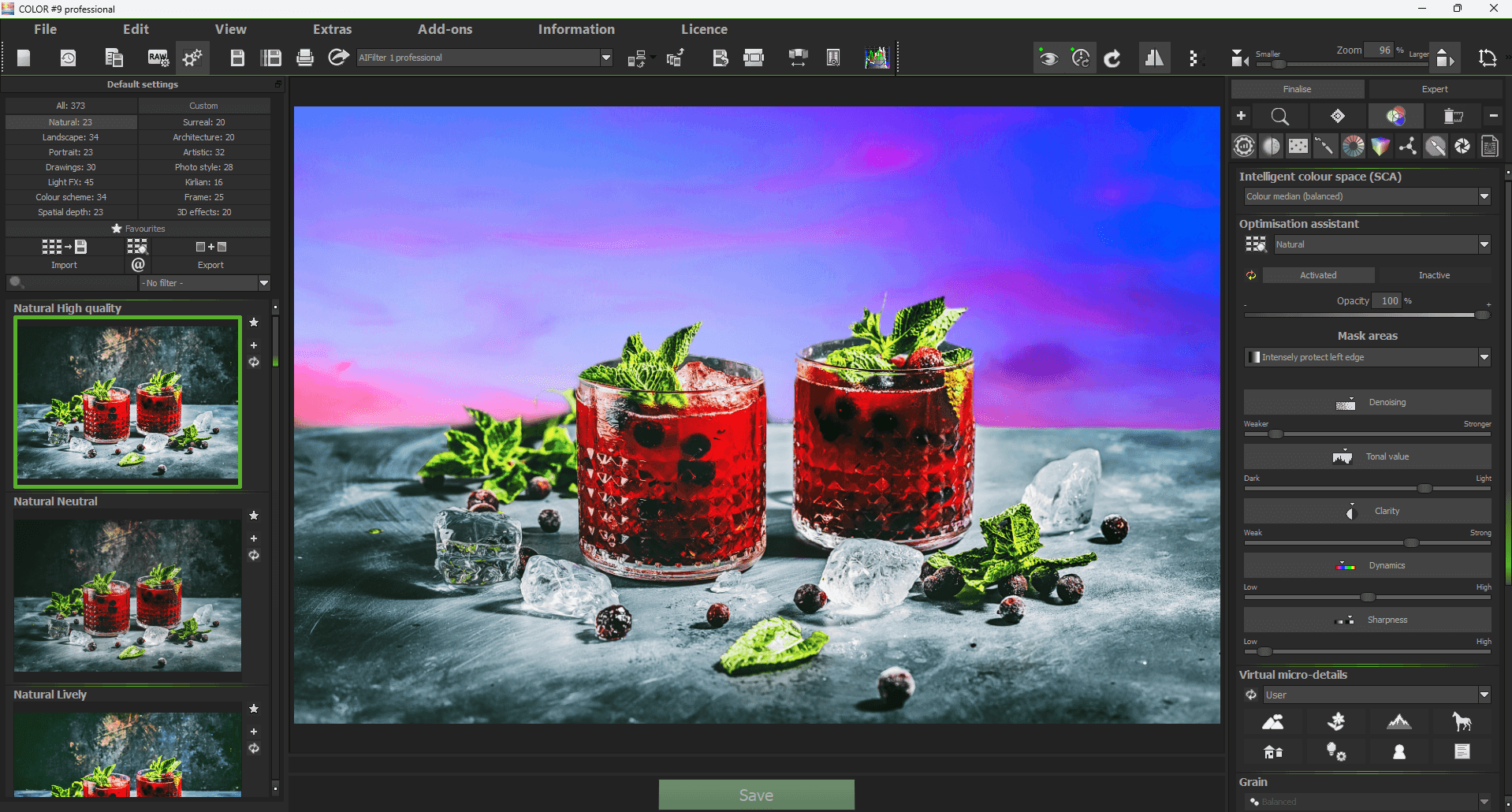Viewport: 1512px width, 812px height.
Task: Open the film roll icon in right panel
Action: [x=1452, y=117]
